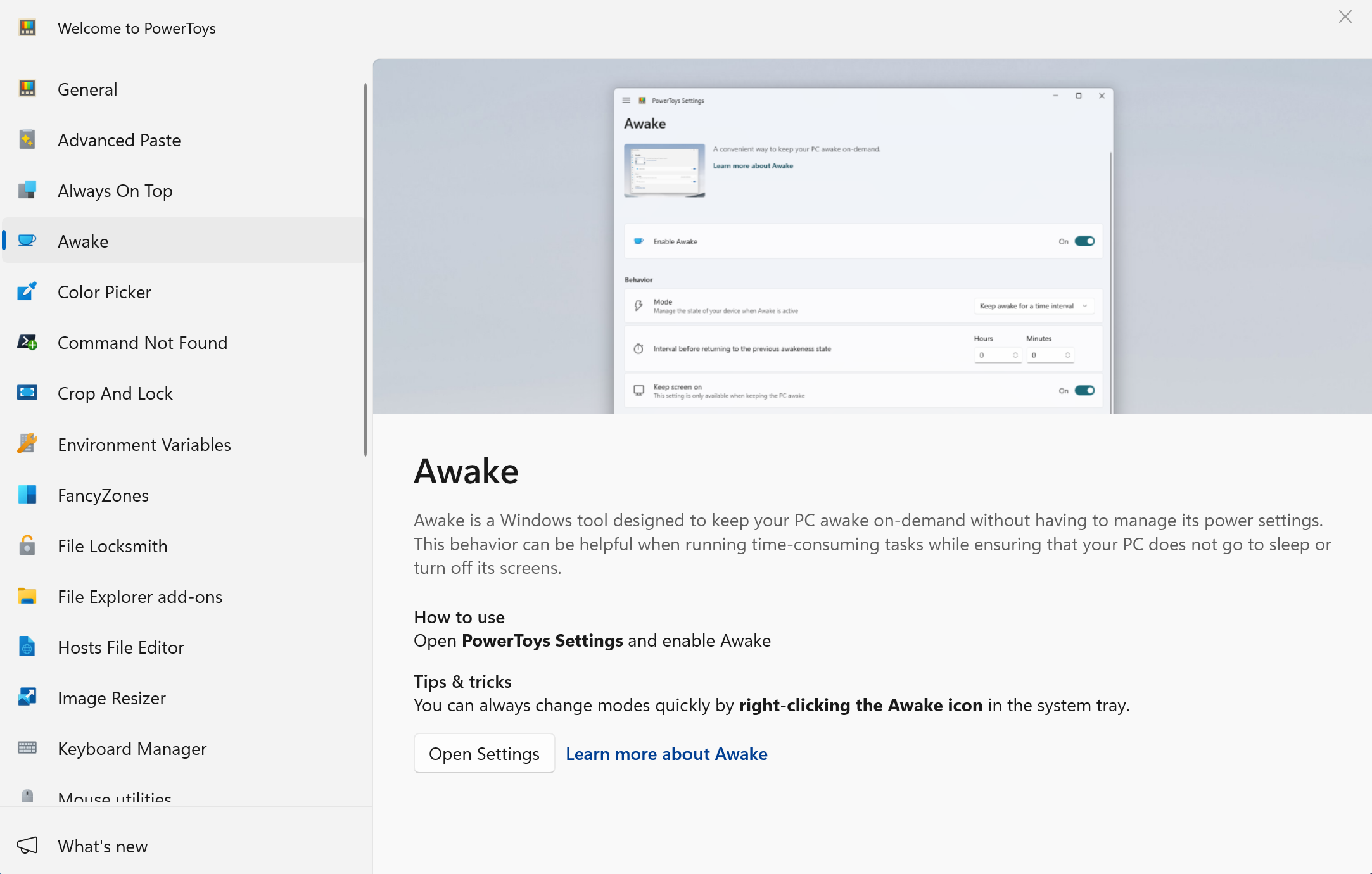Click the Crop And Lock icon
The image size is (1372, 874).
(x=27, y=393)
